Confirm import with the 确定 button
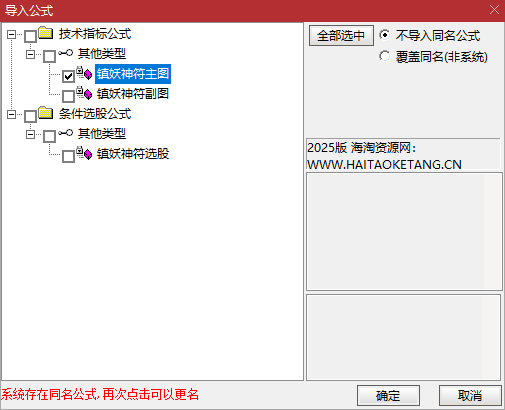 coord(388,396)
